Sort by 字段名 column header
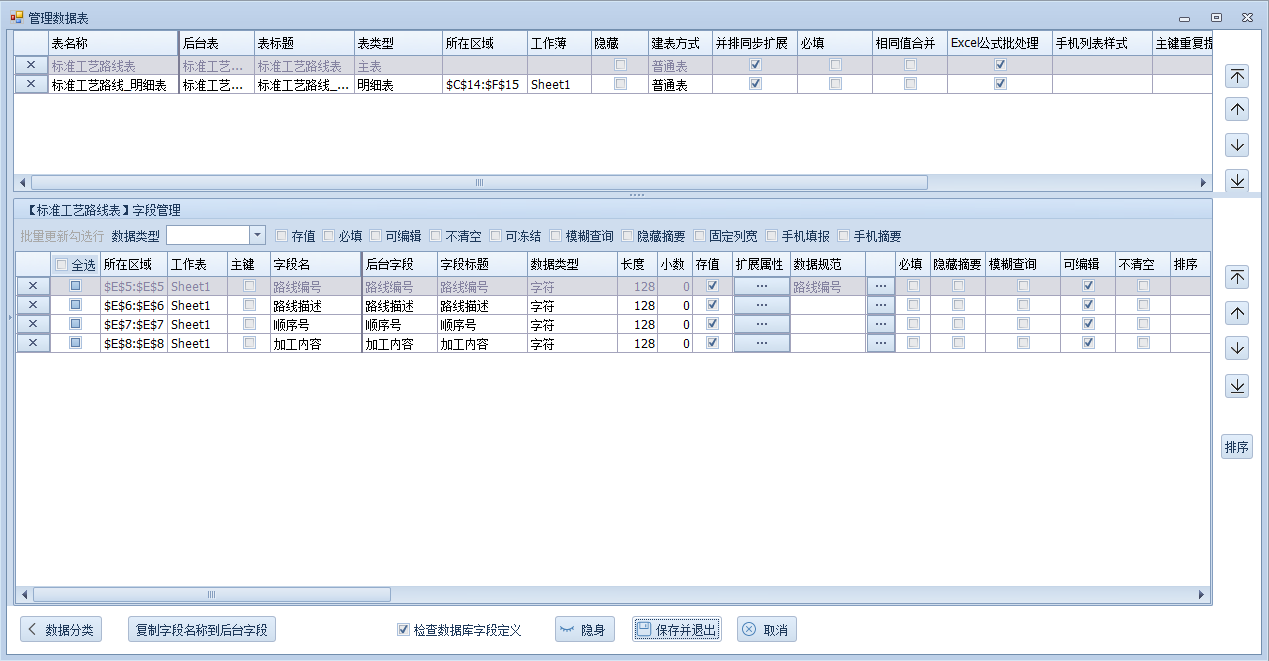Viewport: 1269px width, 661px height. [x=314, y=264]
